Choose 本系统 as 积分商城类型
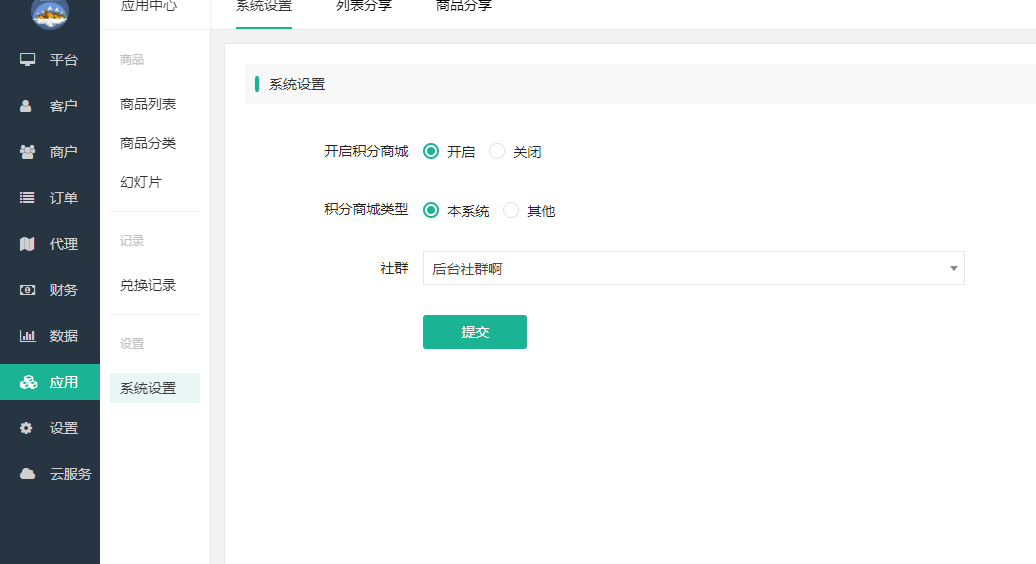Screen dimensions: 1036x564 pos(431,210)
